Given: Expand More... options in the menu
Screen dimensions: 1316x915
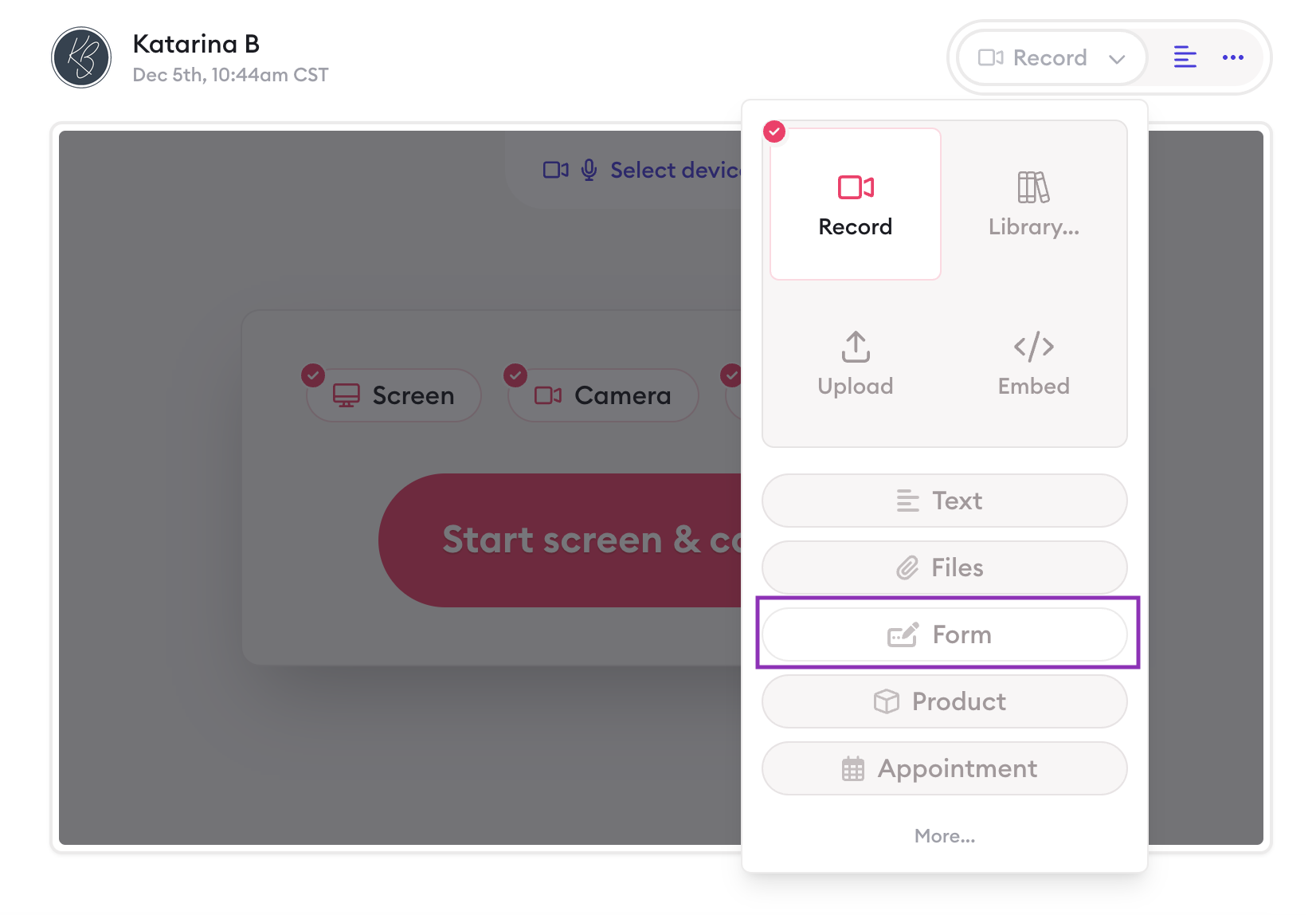Looking at the screenshot, I should 944,836.
